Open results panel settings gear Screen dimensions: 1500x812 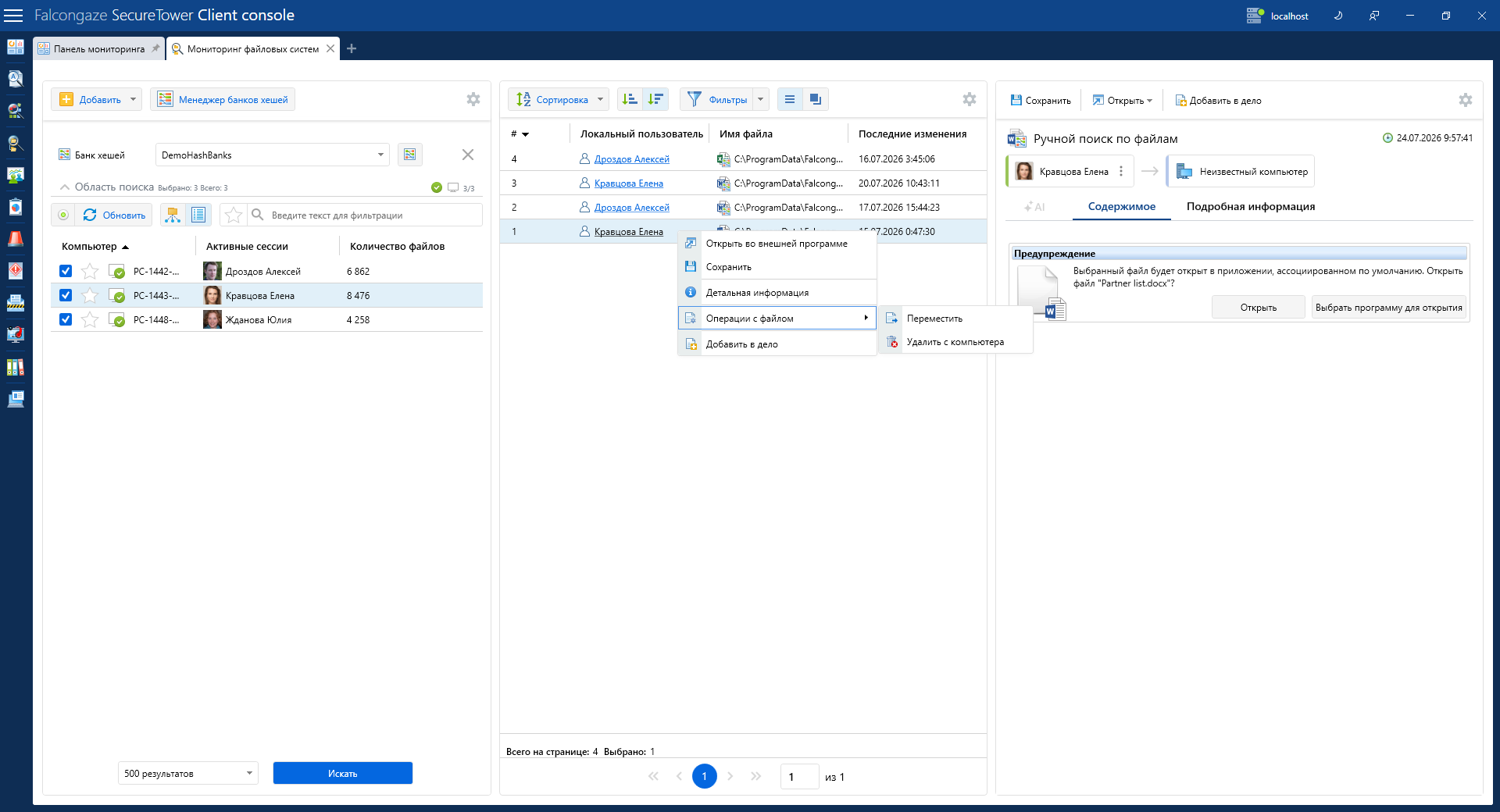[x=970, y=99]
